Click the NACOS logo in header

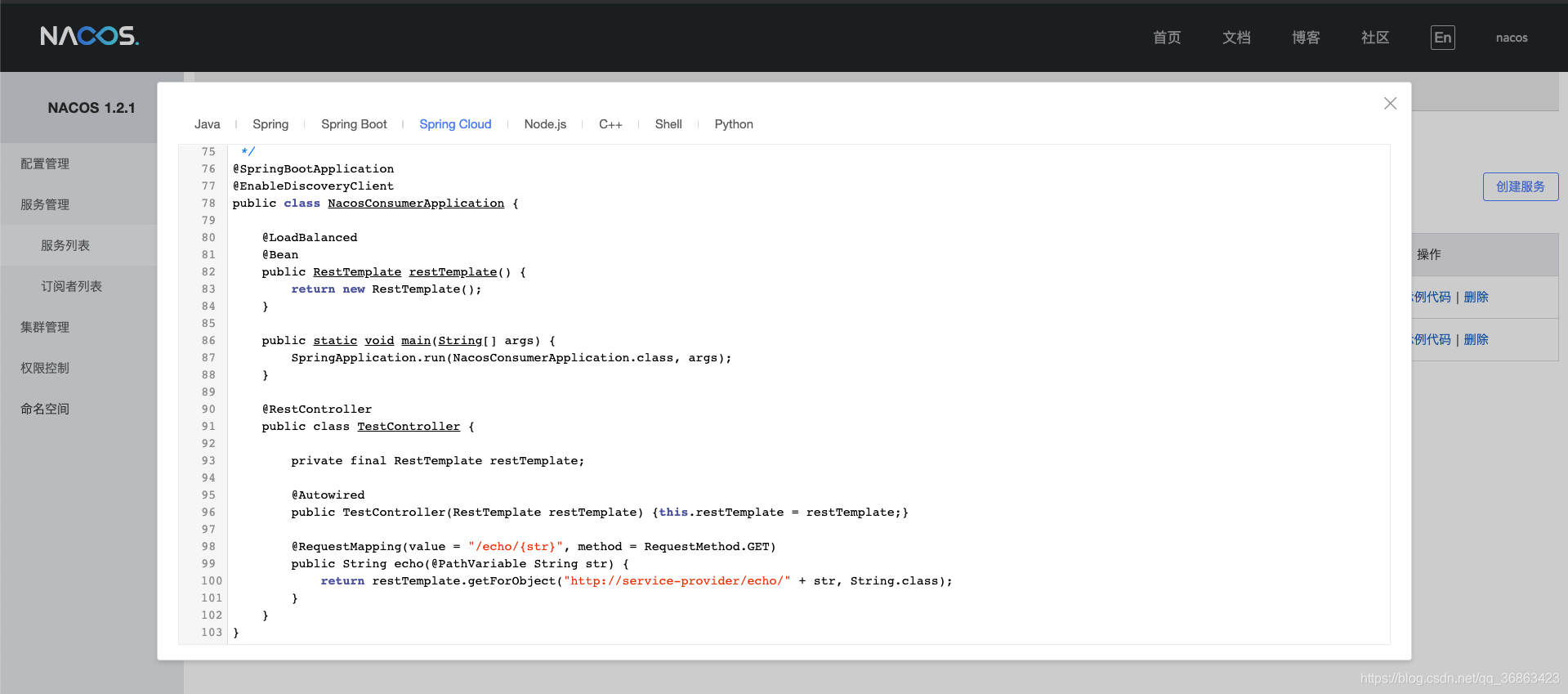89,36
